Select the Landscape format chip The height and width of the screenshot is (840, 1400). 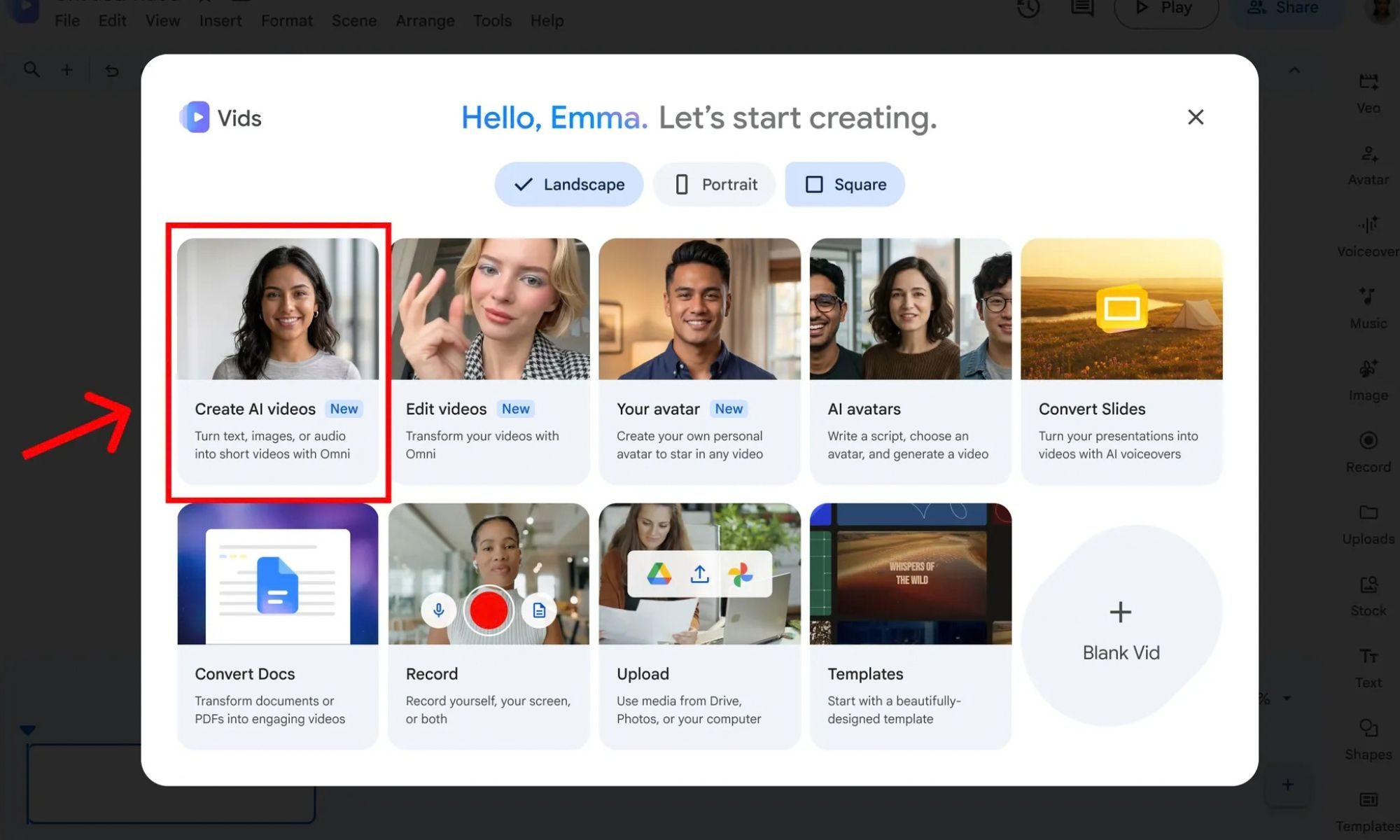click(x=568, y=184)
